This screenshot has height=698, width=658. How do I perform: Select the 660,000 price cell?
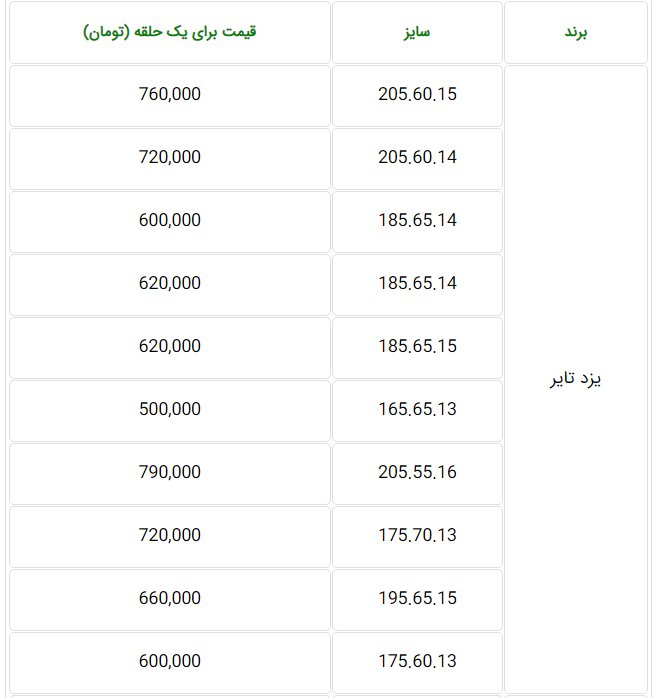pyautogui.click(x=170, y=598)
